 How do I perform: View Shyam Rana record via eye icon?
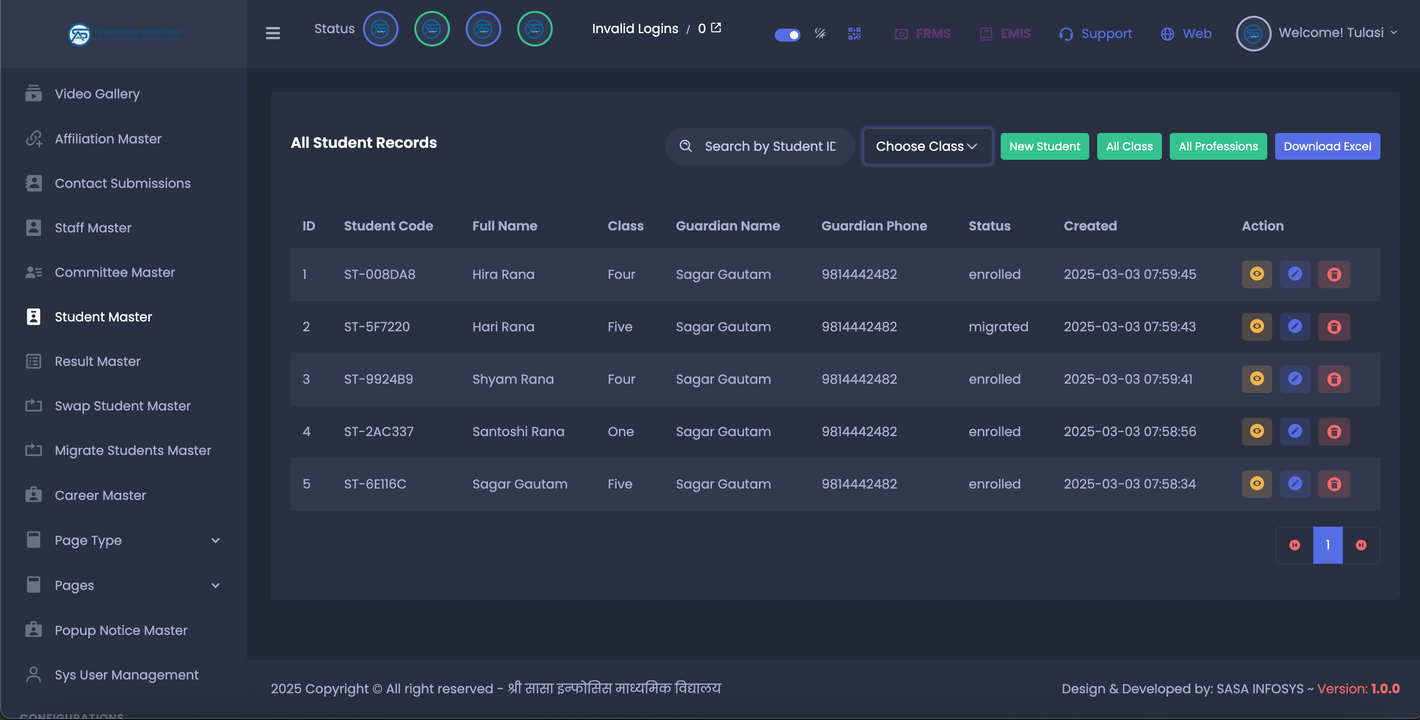click(1257, 379)
